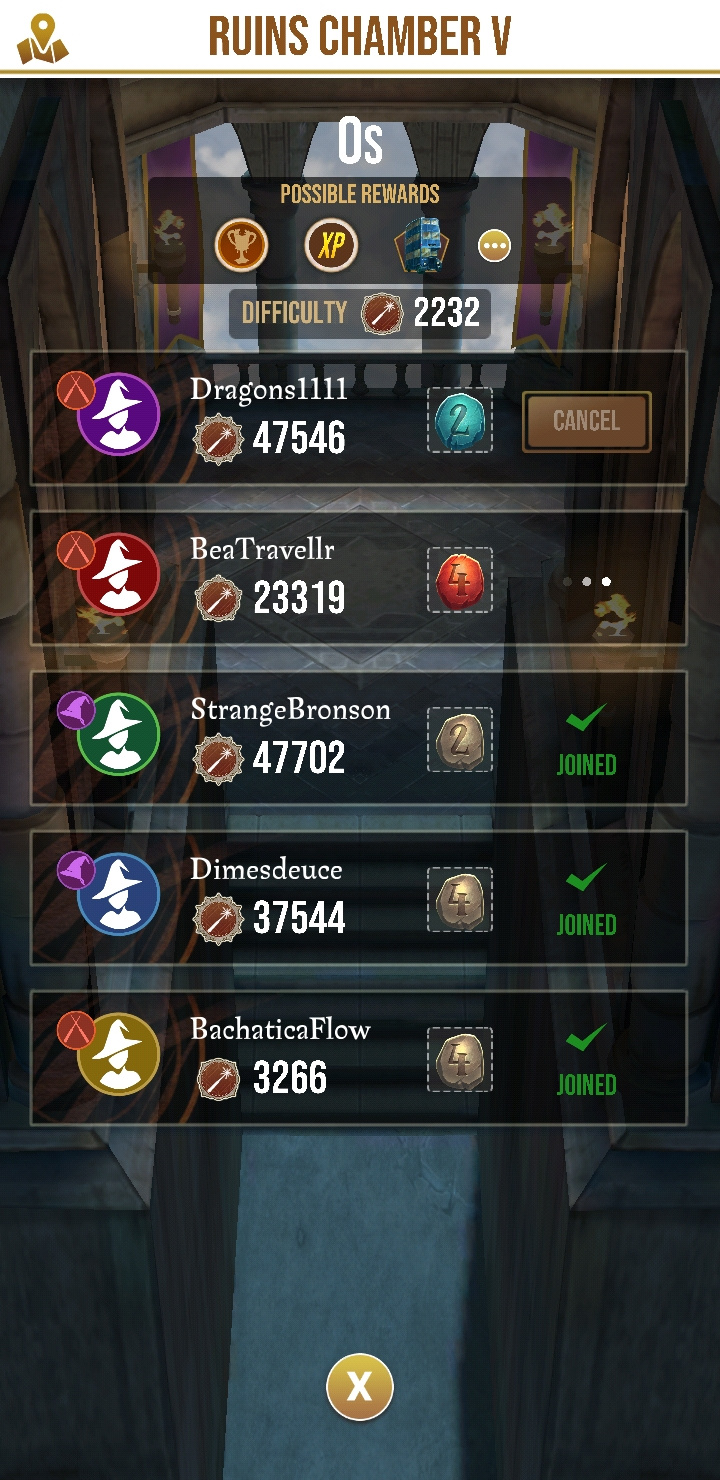
Task: Open BachaticaFlow's yellow wizard avatar
Action: (118, 1054)
